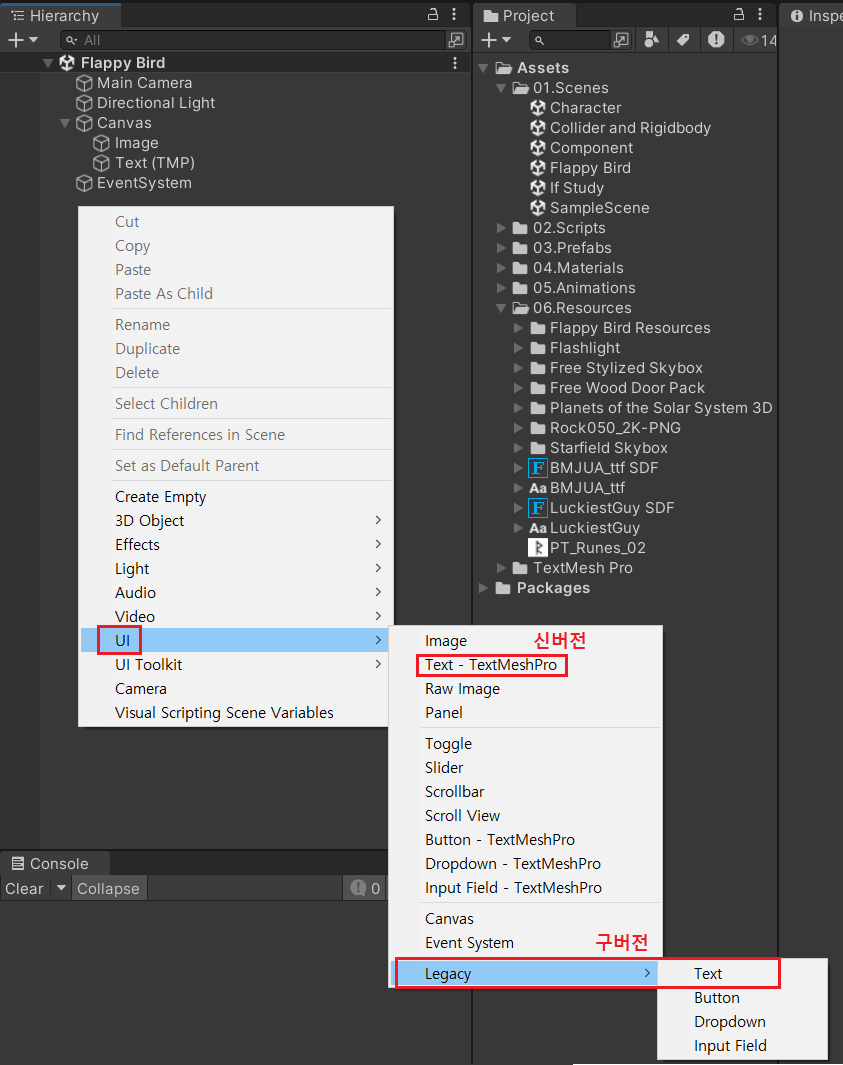Collapse the 01.Scenes folder
The image size is (843, 1065).
click(x=501, y=88)
